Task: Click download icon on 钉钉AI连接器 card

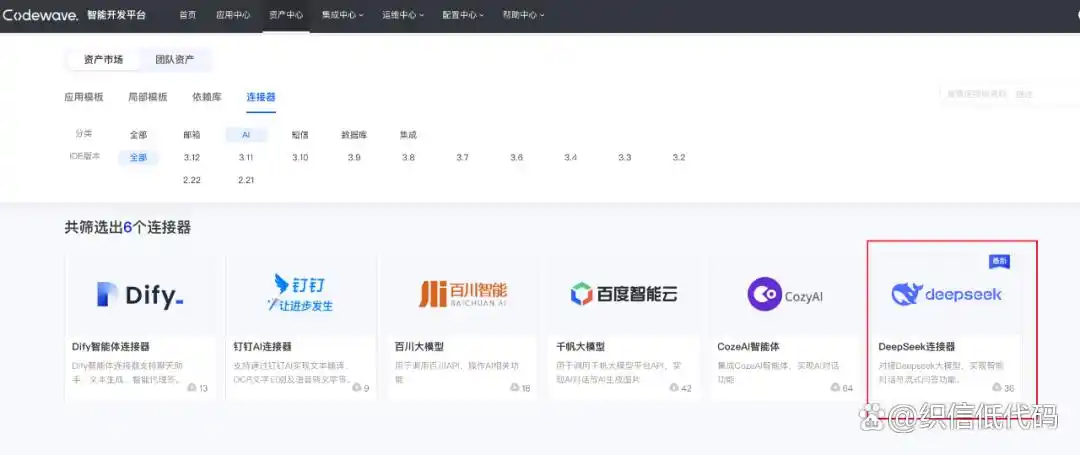Action: coord(357,388)
